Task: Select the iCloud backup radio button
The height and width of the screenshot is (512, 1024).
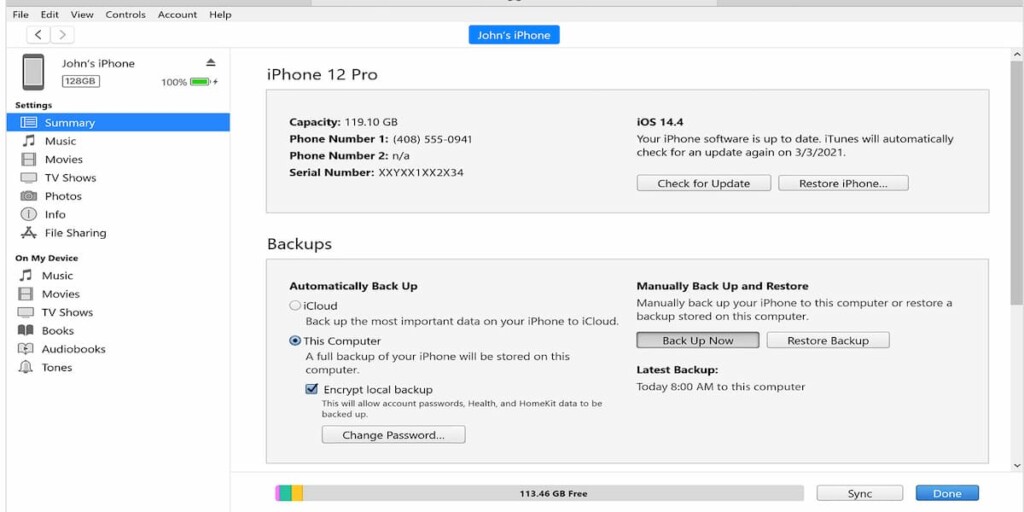Action: (x=295, y=305)
